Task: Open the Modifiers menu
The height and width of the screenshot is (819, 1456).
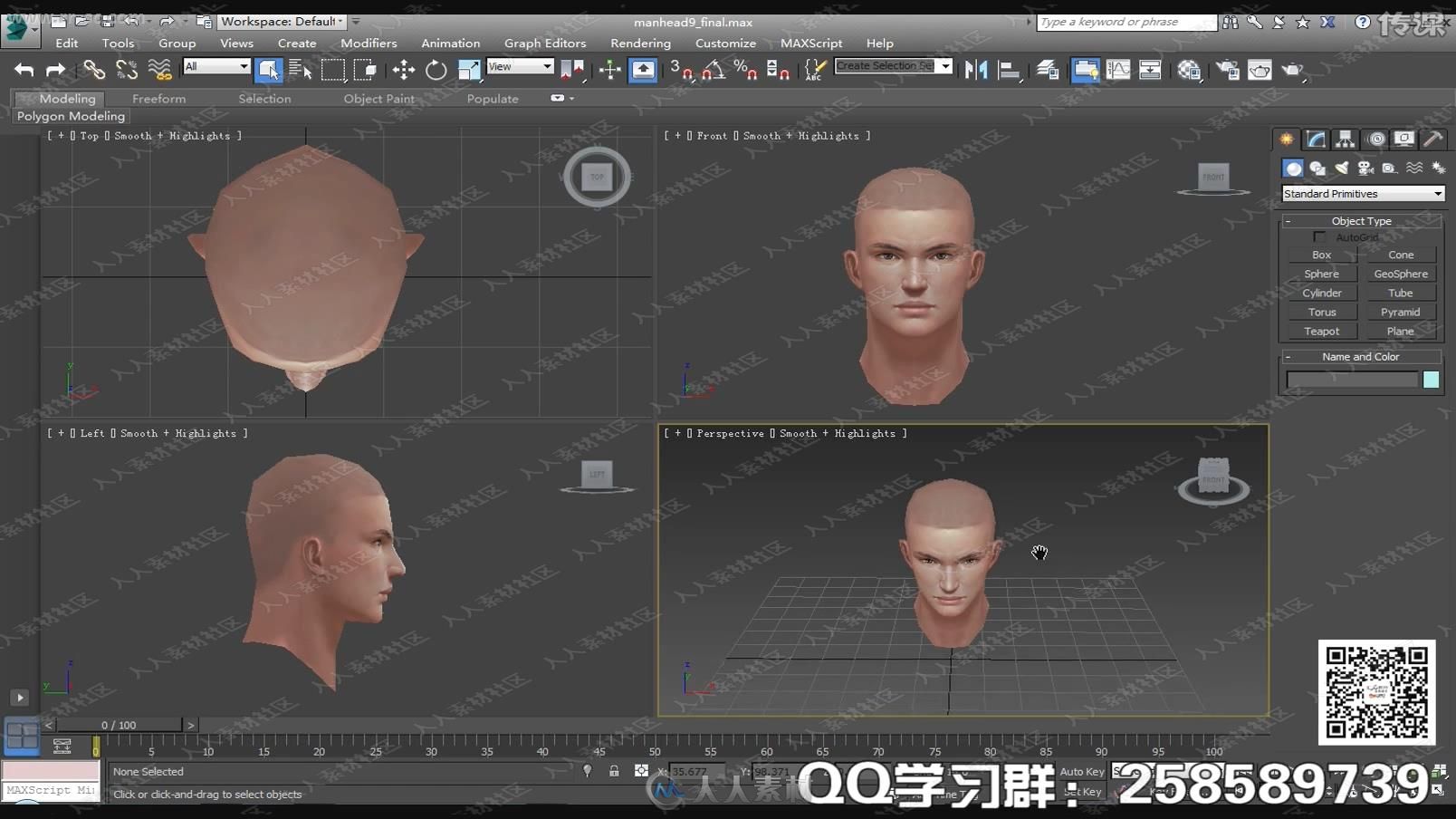Action: (x=369, y=43)
